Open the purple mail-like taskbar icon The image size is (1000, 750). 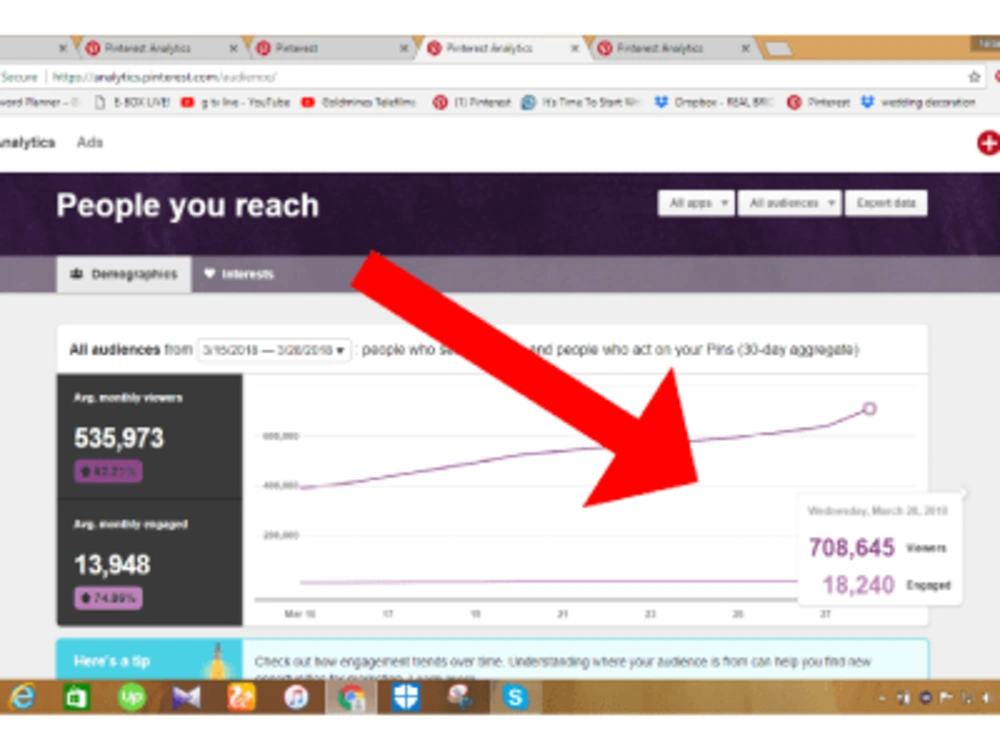point(186,697)
